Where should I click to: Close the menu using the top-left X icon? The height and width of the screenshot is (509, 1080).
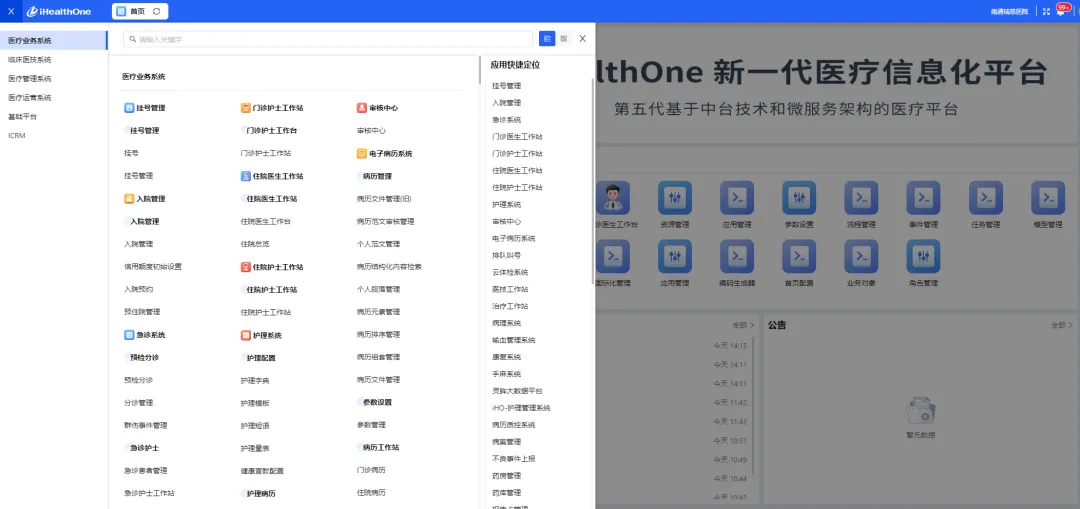[x=10, y=11]
